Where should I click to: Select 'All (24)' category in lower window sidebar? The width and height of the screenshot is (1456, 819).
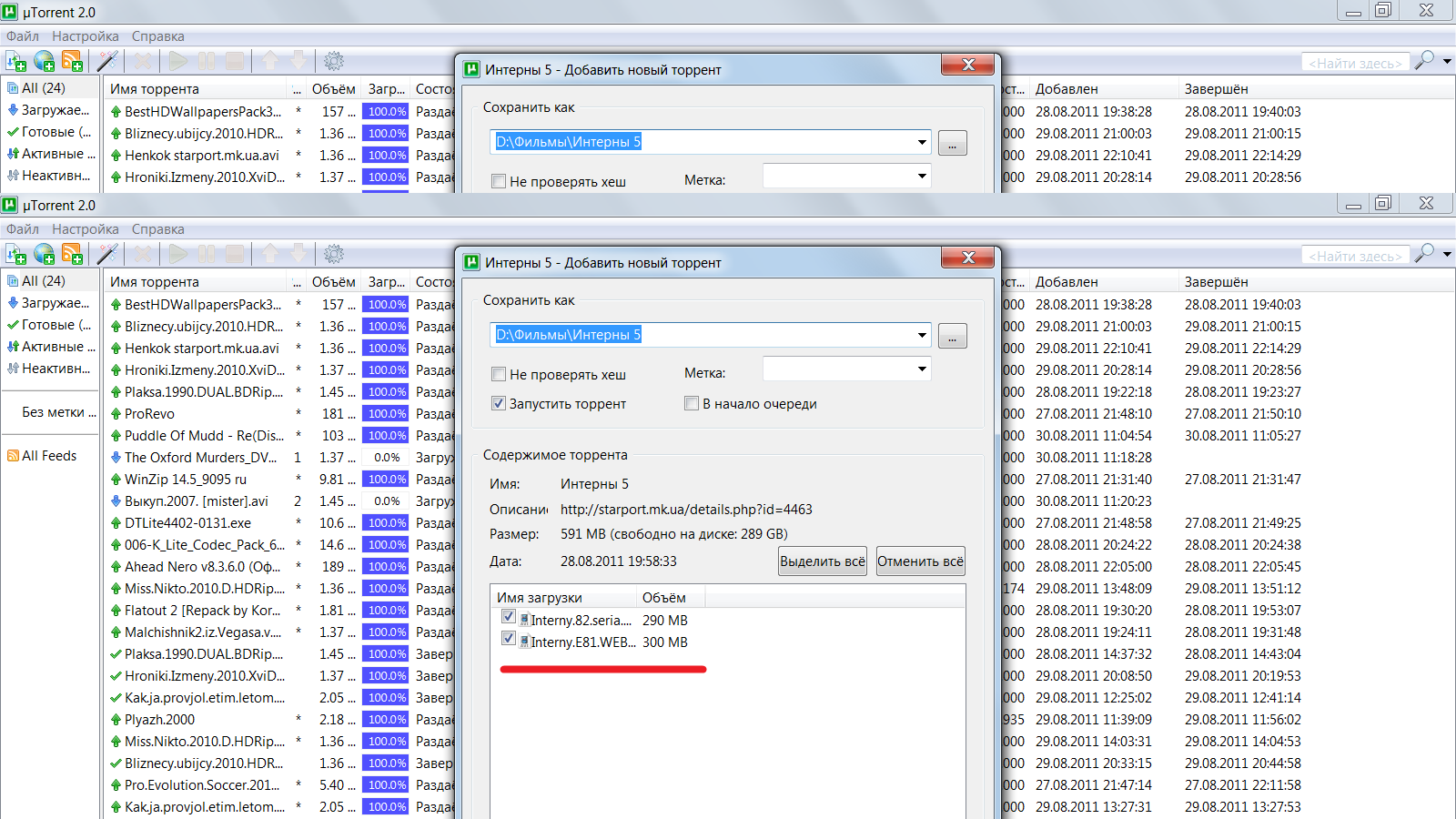click(49, 281)
